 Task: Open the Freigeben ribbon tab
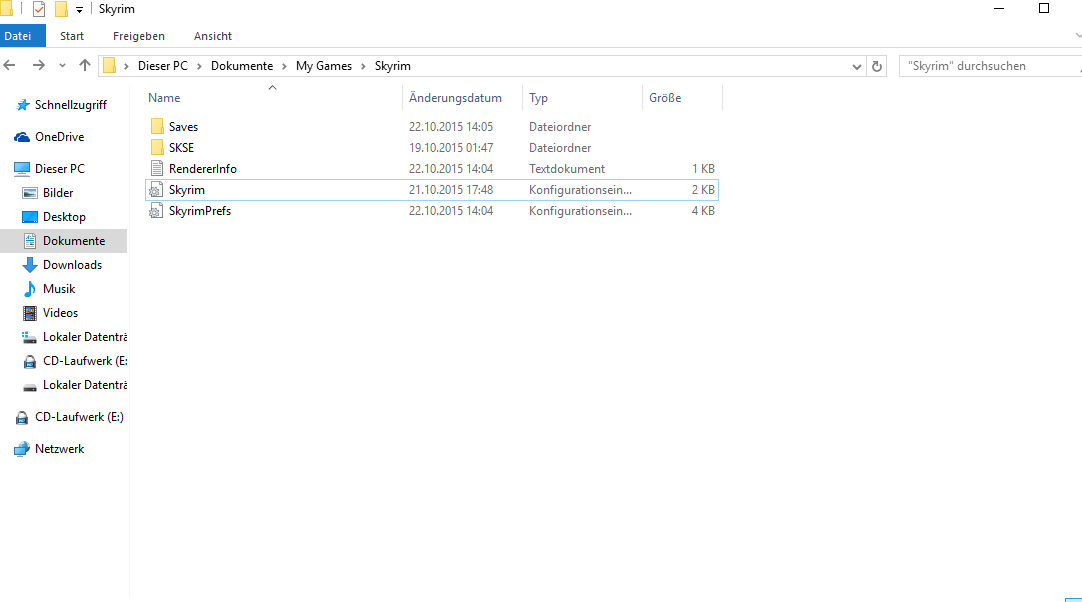tap(139, 36)
